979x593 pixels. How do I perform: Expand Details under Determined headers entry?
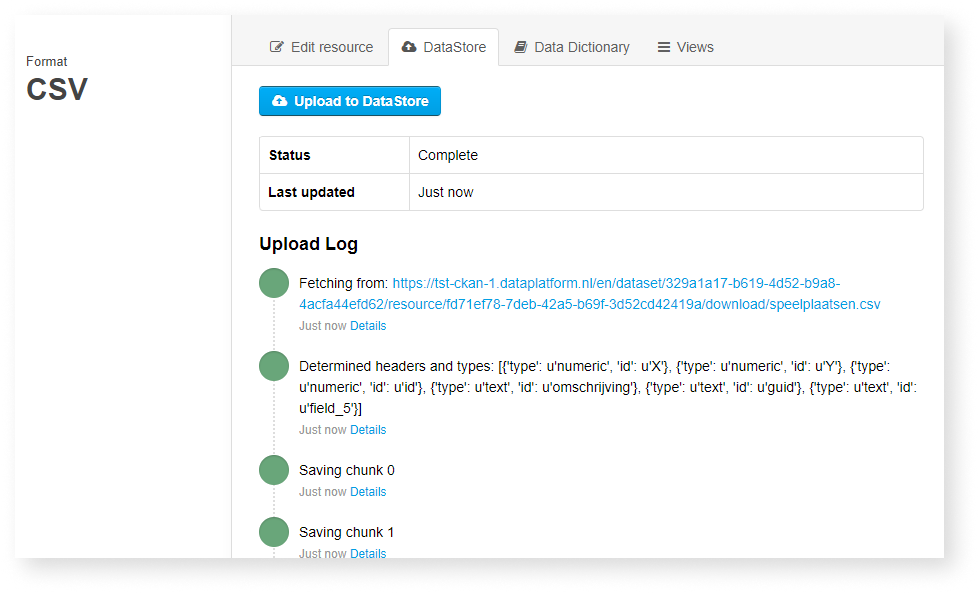[368, 430]
